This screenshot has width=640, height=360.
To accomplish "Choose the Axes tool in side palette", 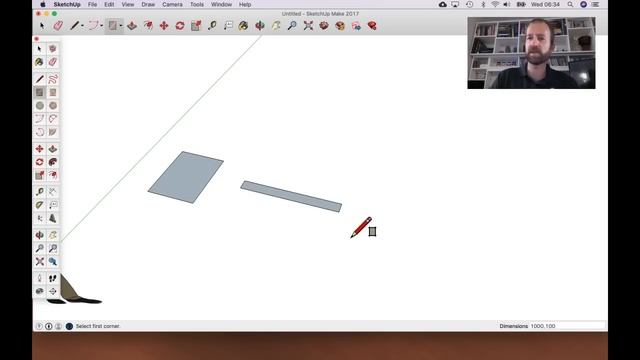I will tap(40, 218).
